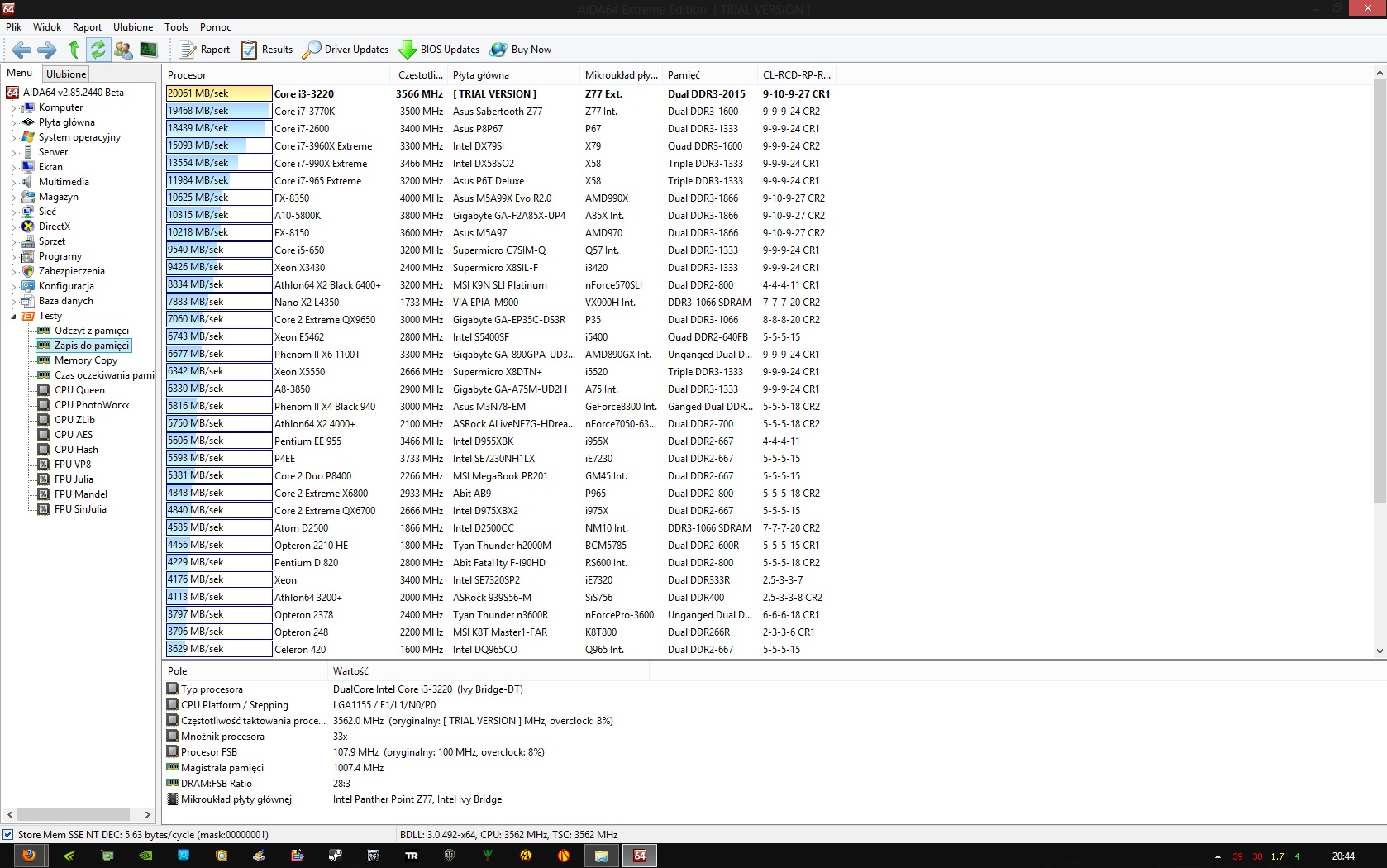The height and width of the screenshot is (868, 1387).
Task: Expand the Komputer tree node
Action: pyautogui.click(x=13, y=107)
